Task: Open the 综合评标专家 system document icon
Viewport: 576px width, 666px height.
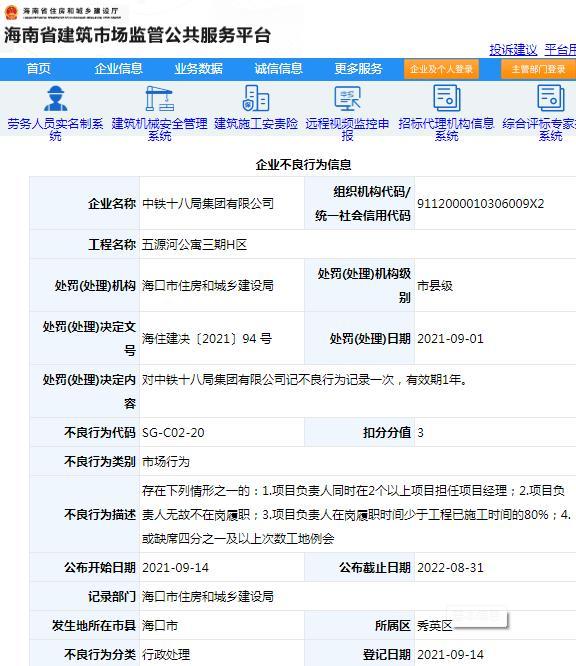Action: point(551,99)
